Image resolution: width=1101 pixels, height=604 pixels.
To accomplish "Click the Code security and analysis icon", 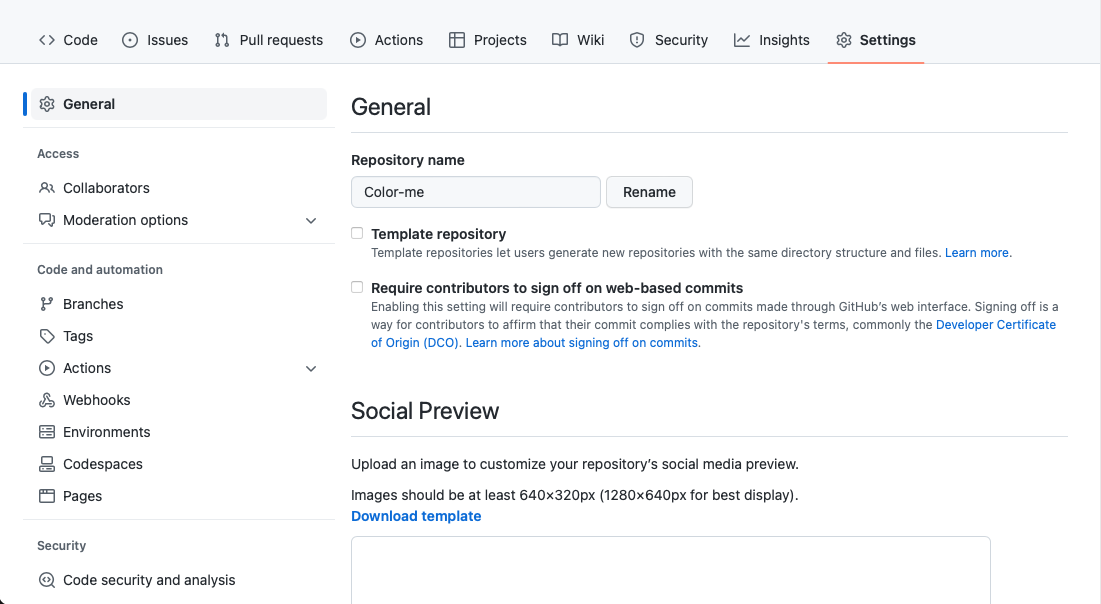I will (x=47, y=580).
